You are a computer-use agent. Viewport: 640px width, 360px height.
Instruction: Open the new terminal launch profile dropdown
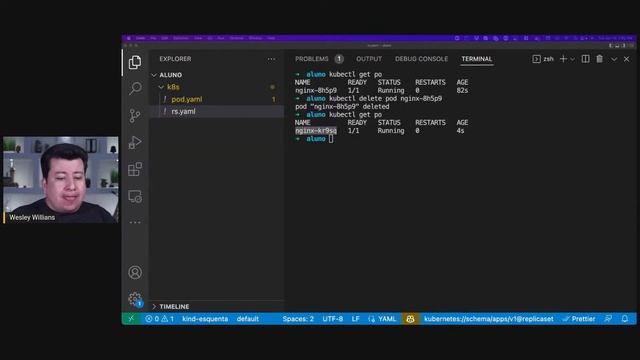[573, 59]
